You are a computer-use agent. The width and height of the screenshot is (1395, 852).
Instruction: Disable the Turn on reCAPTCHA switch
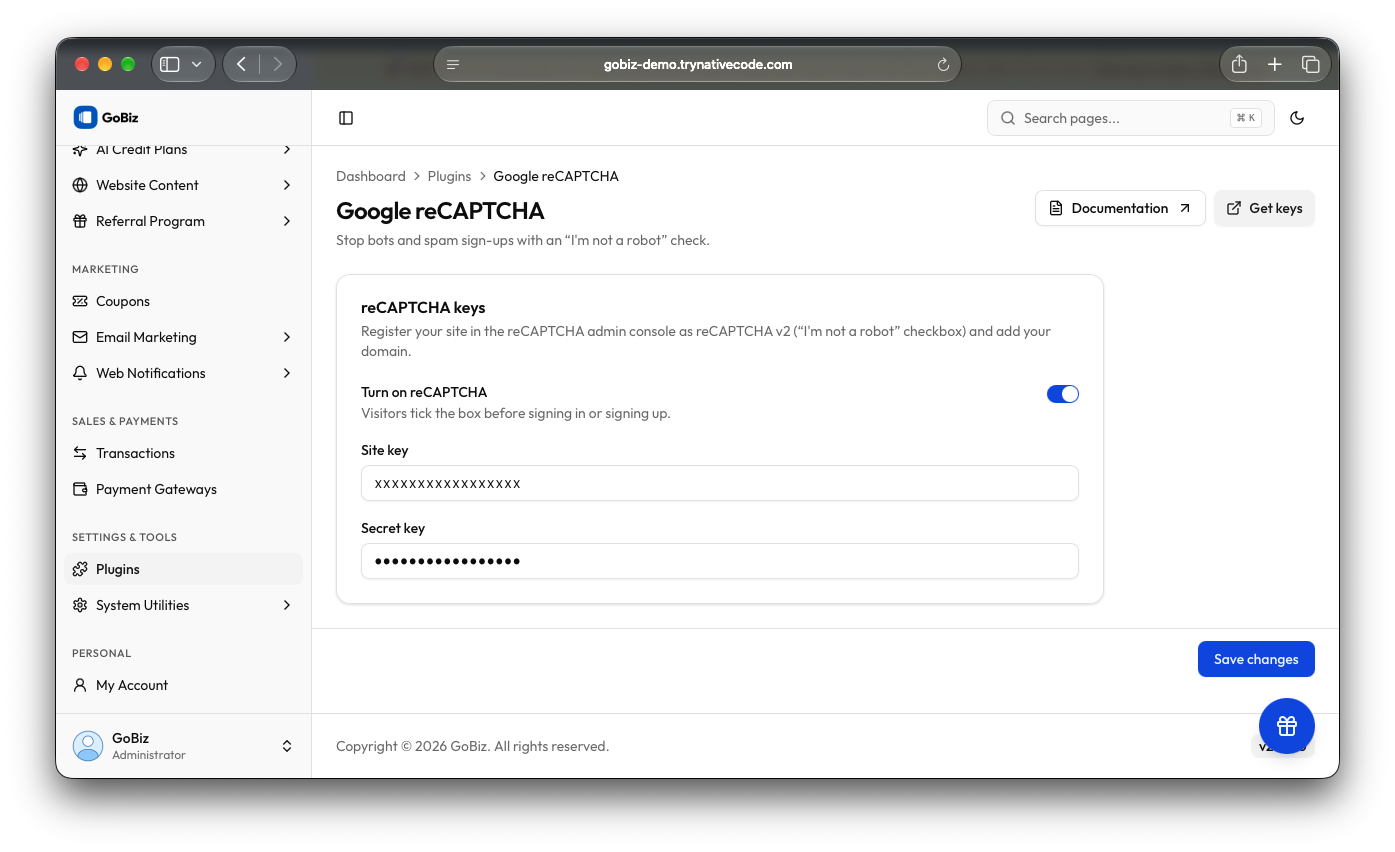click(x=1062, y=394)
